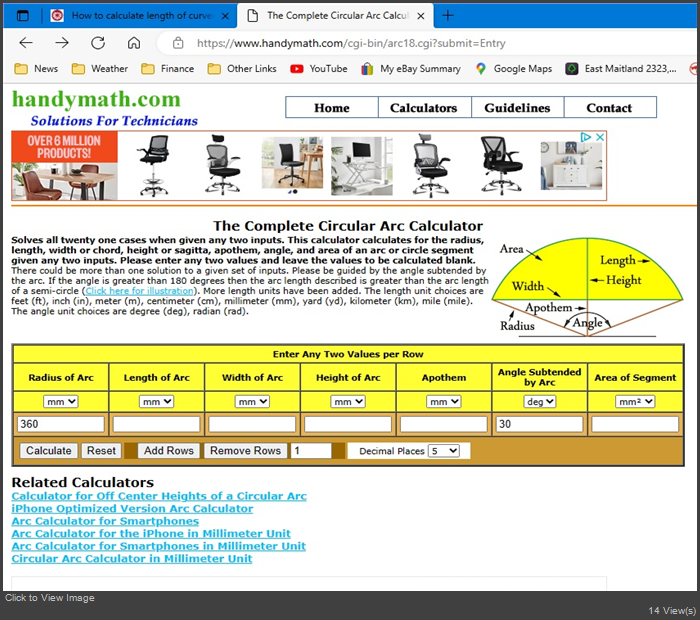Click the Height of Arc input field
This screenshot has height=620, width=700.
click(348, 424)
